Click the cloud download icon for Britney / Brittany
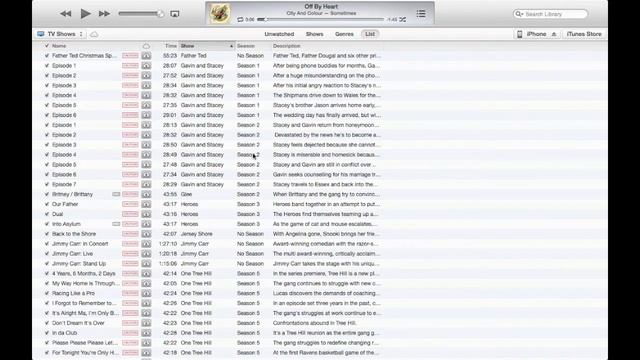This screenshot has height=360, width=640. point(146,194)
